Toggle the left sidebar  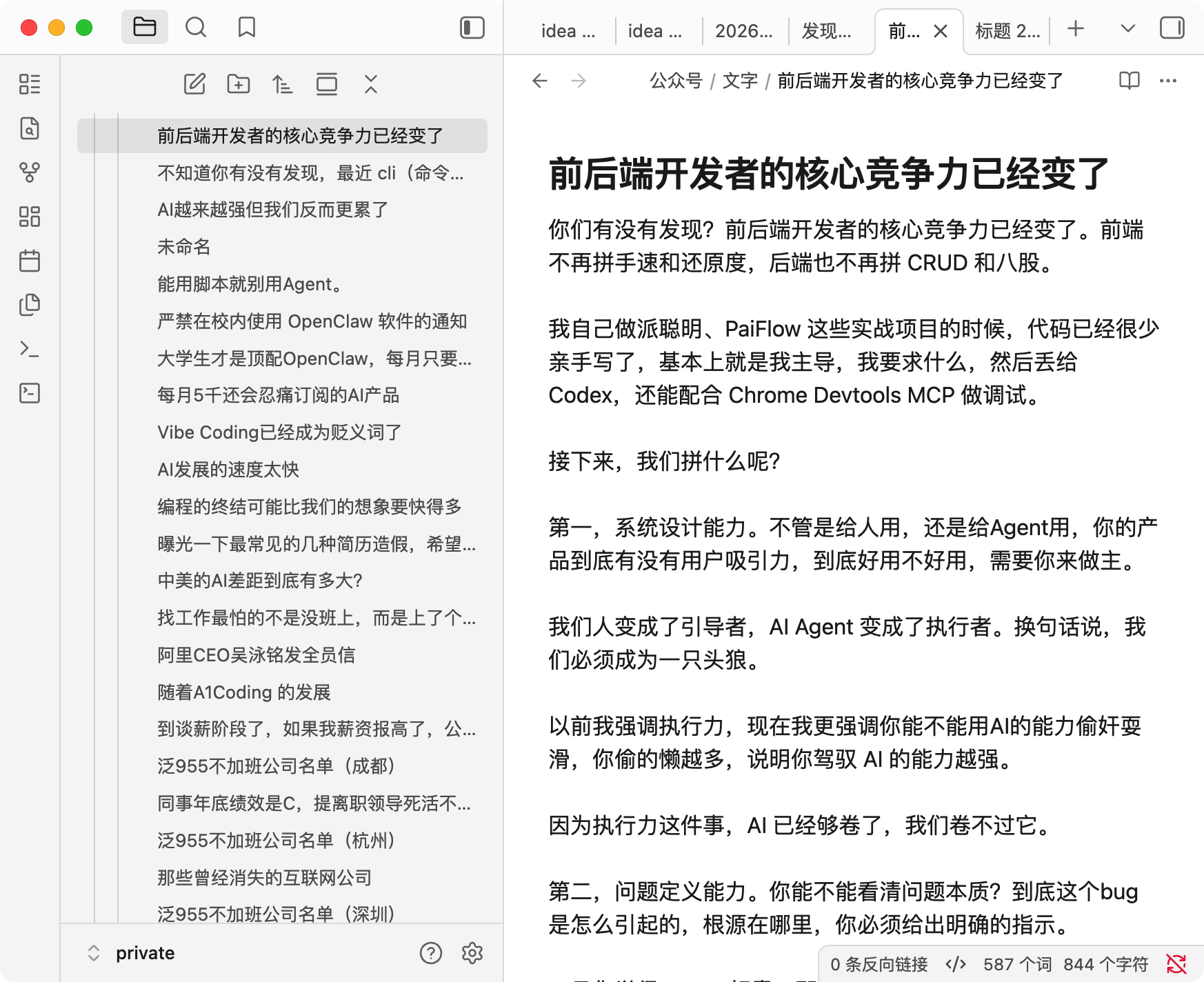point(472,28)
